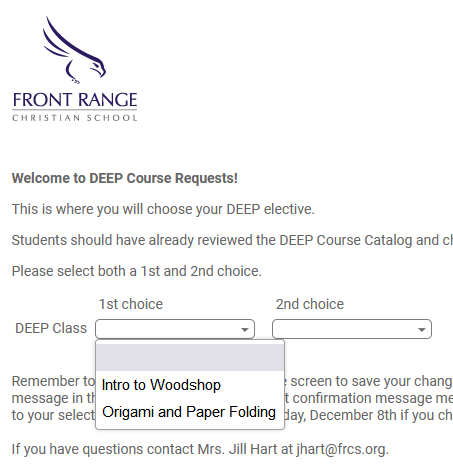Click the Mrs. Jill Hart contact line

[x=200, y=449]
